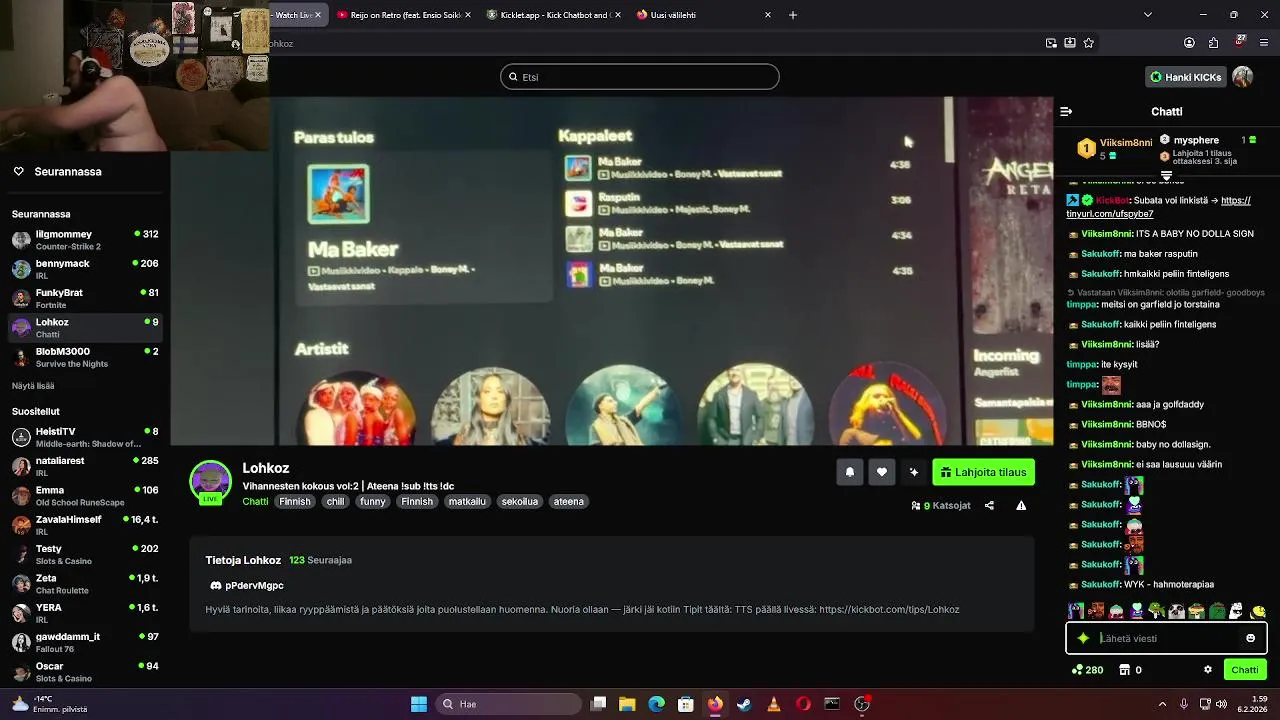
Task: Click the Finnish tag next to Chatti
Action: pos(295,502)
